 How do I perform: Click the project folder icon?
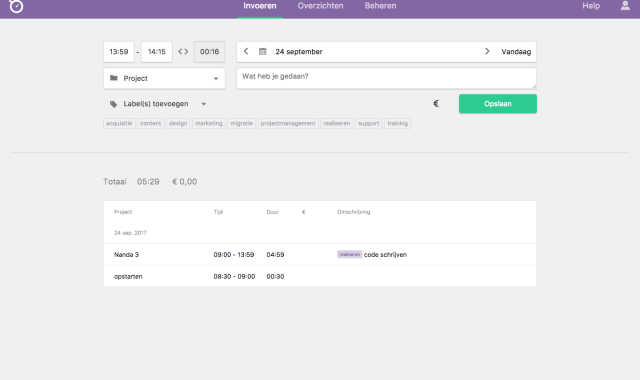tap(114, 78)
